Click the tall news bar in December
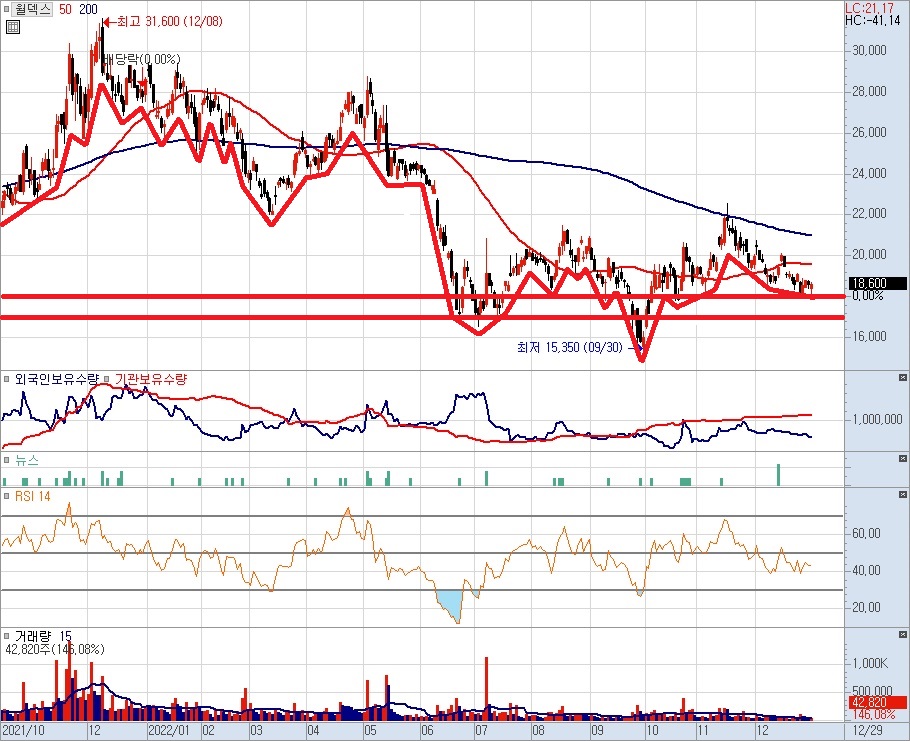910x741 pixels. 778,475
